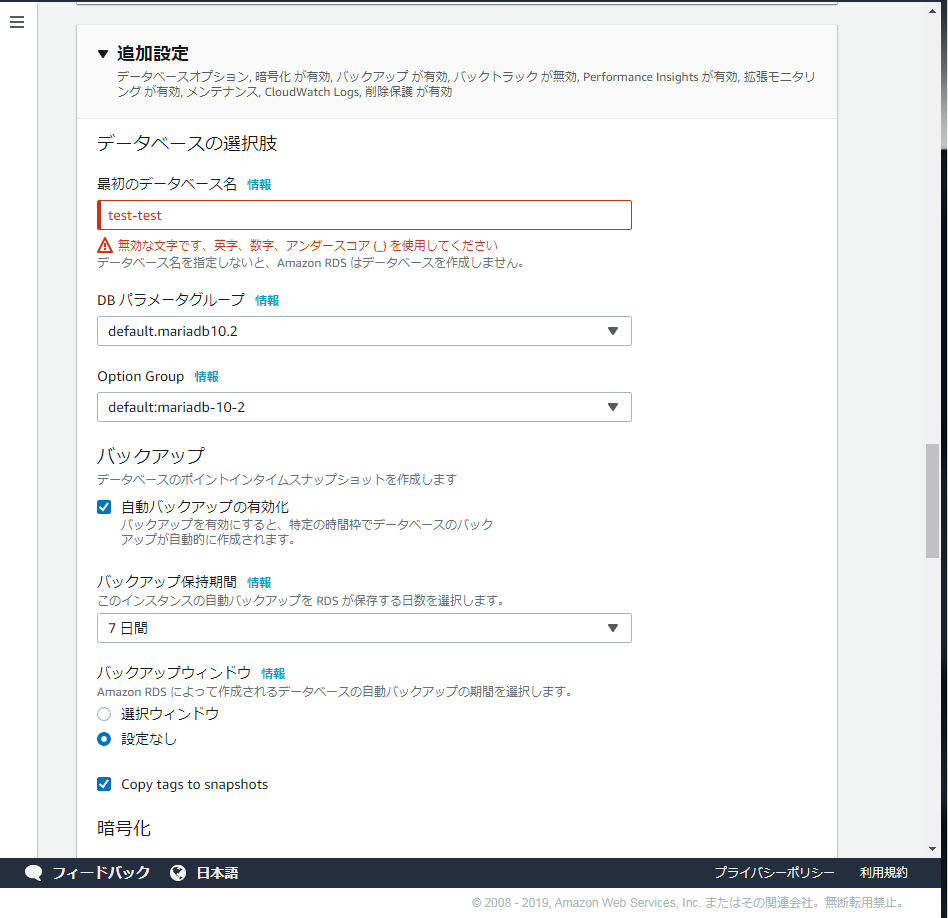Open 情報 link next to Option Group
Screen dimensions: 948x918
pos(206,377)
